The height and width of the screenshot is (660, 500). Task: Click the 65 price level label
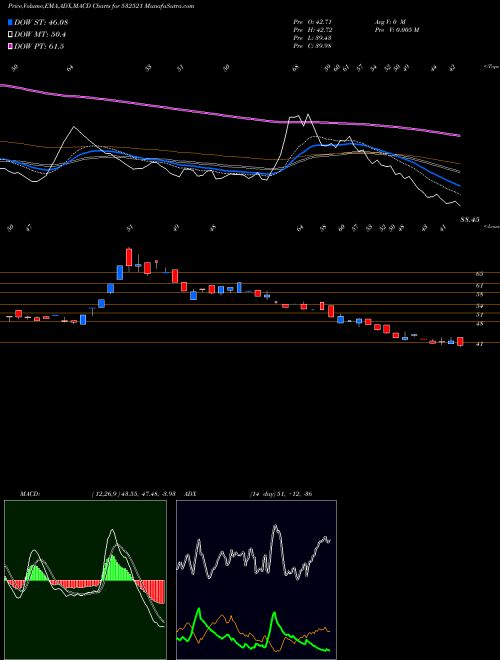click(x=479, y=274)
